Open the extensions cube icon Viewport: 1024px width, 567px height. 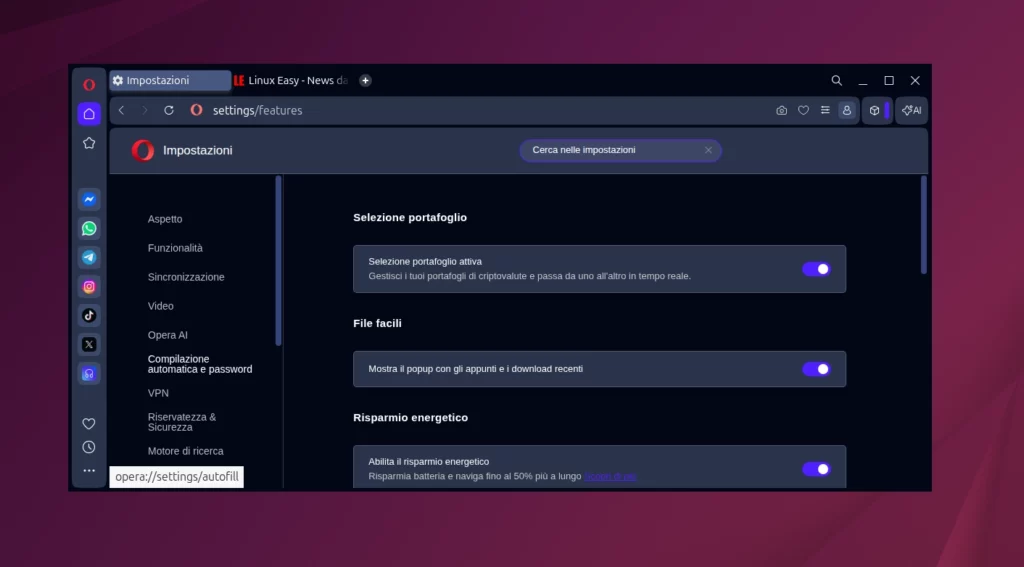pyautogui.click(x=874, y=110)
